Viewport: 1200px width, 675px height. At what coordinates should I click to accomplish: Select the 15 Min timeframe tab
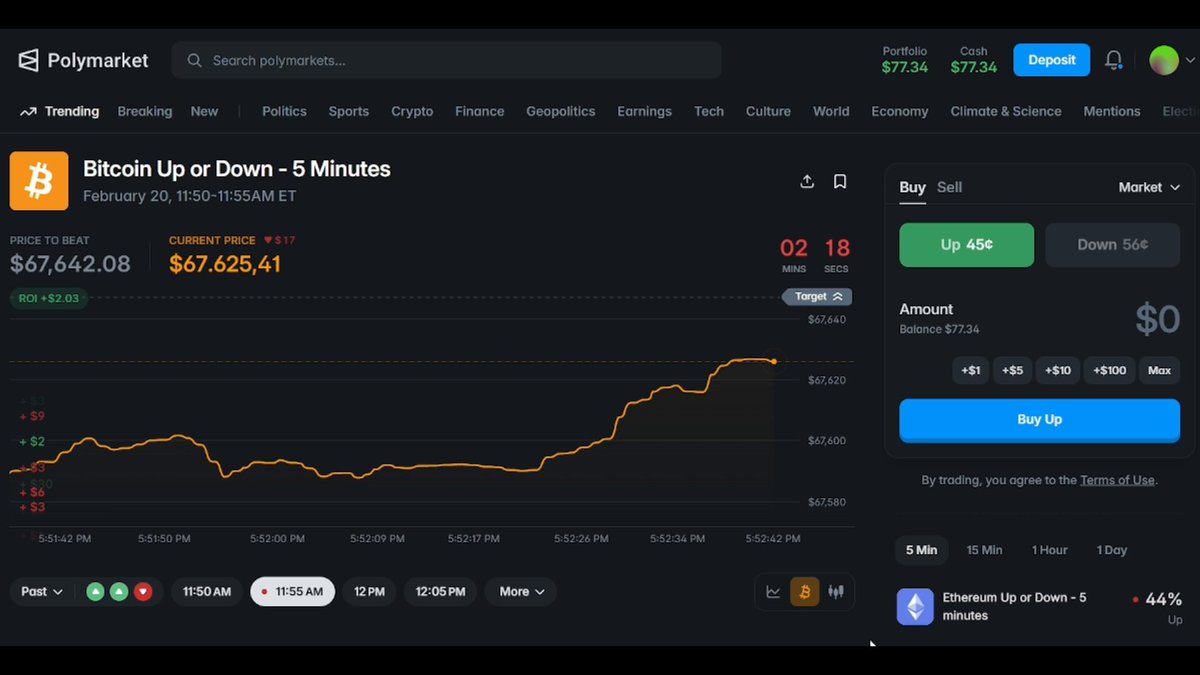pyautogui.click(x=984, y=550)
